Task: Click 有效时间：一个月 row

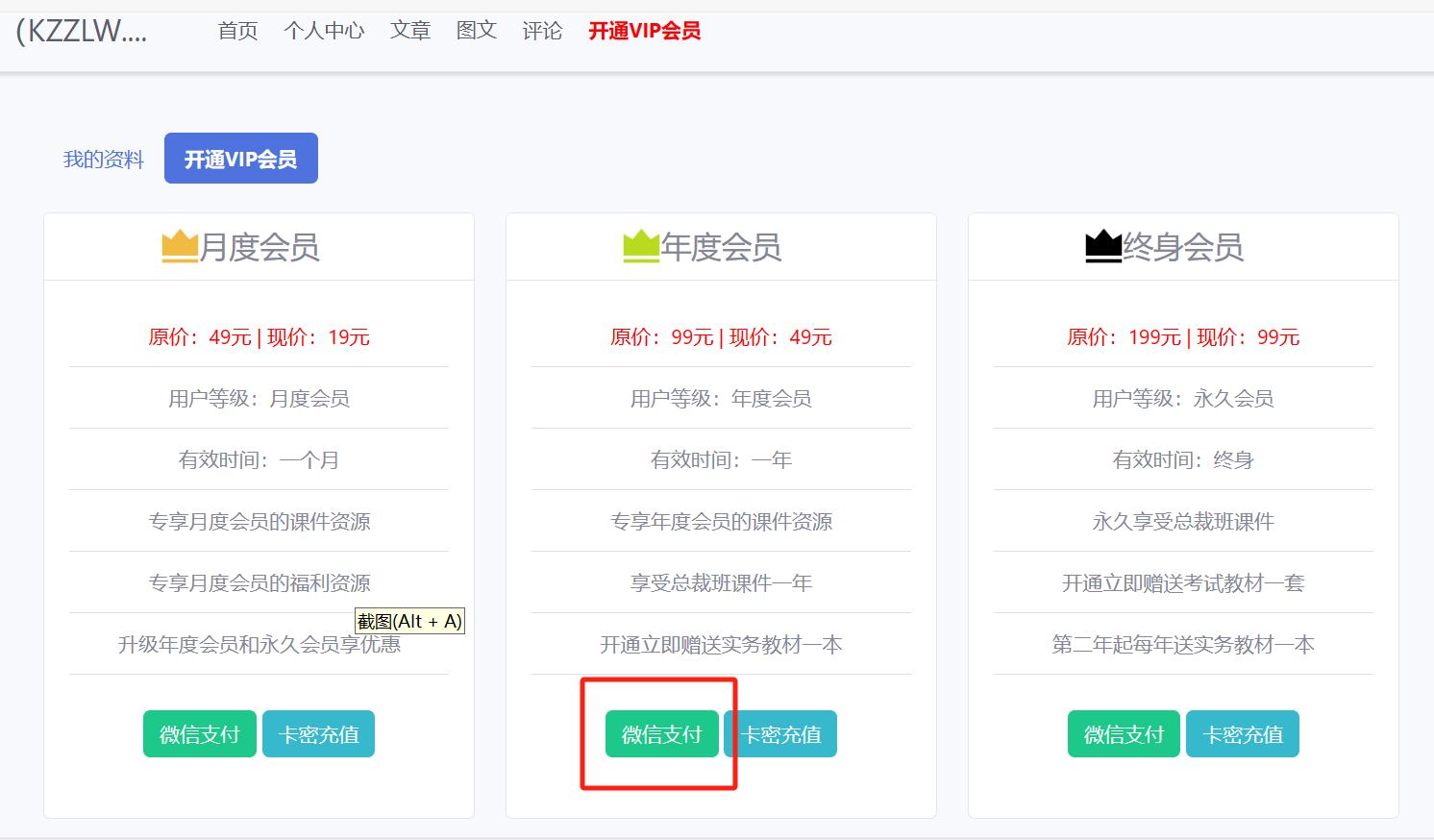Action: click(x=259, y=459)
